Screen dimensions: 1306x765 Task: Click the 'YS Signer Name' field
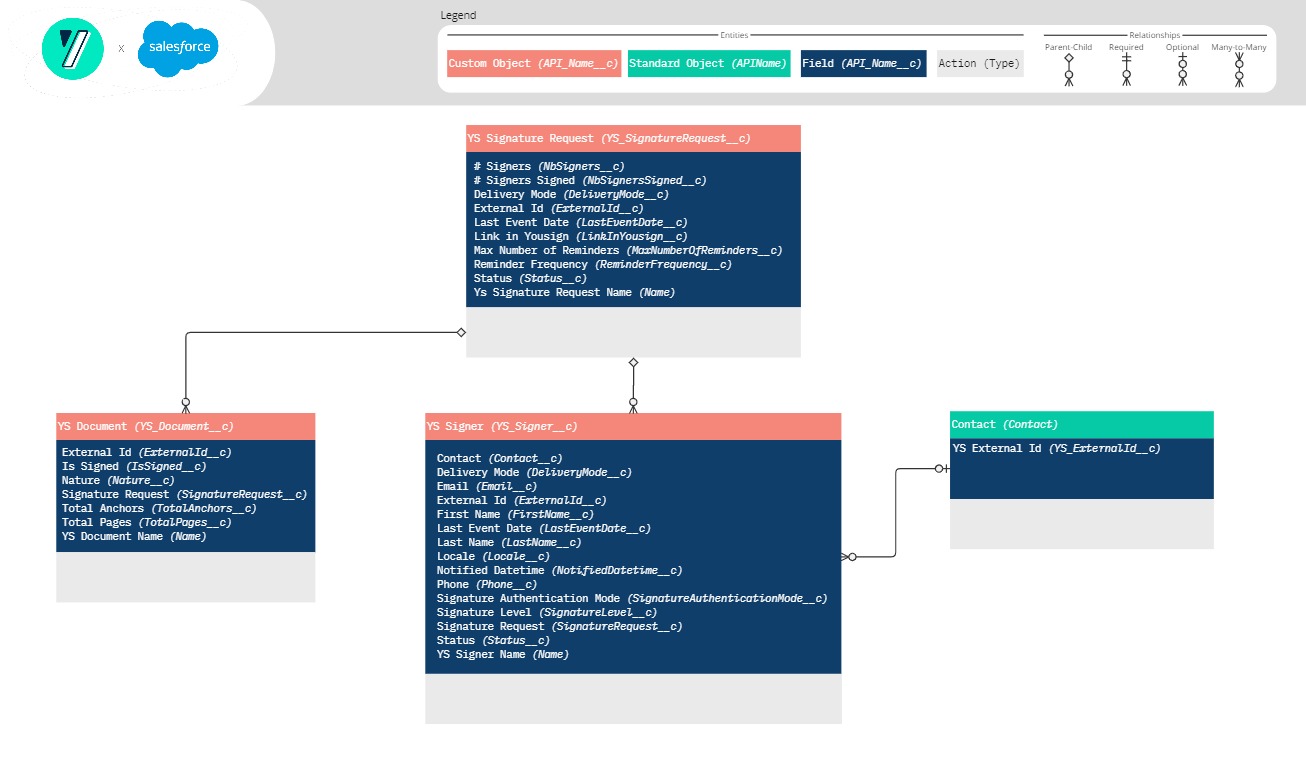[503, 654]
